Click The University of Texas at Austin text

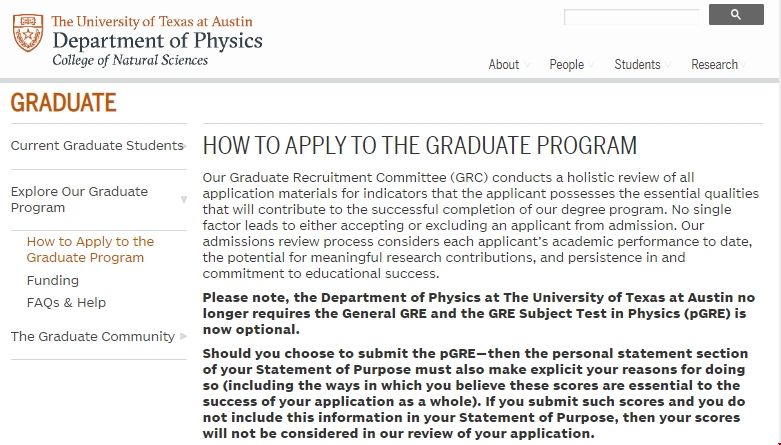pyautogui.click(x=152, y=21)
